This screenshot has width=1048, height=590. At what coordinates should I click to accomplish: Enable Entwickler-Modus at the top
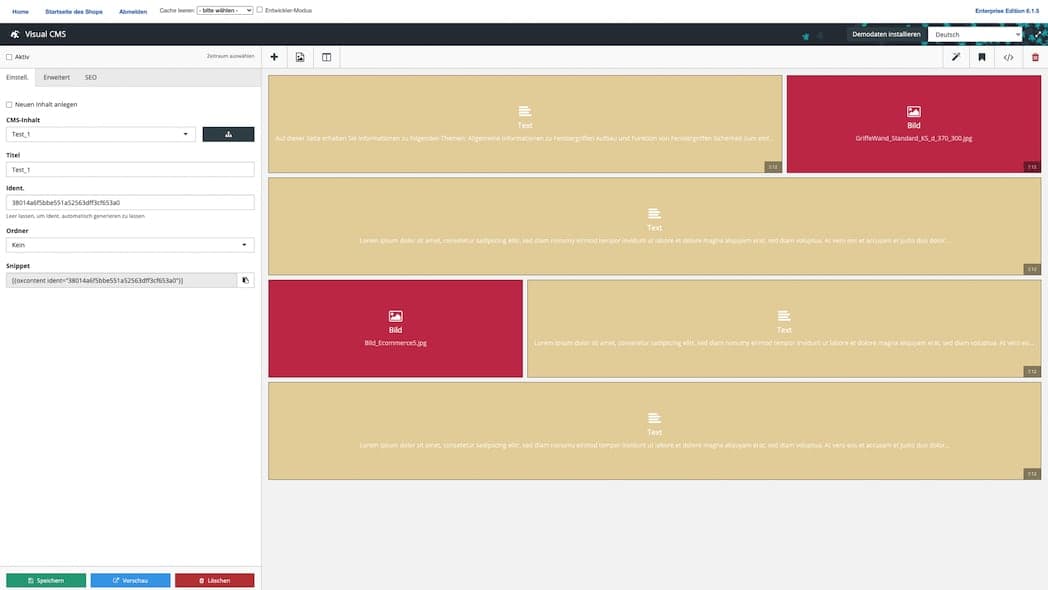pos(258,8)
